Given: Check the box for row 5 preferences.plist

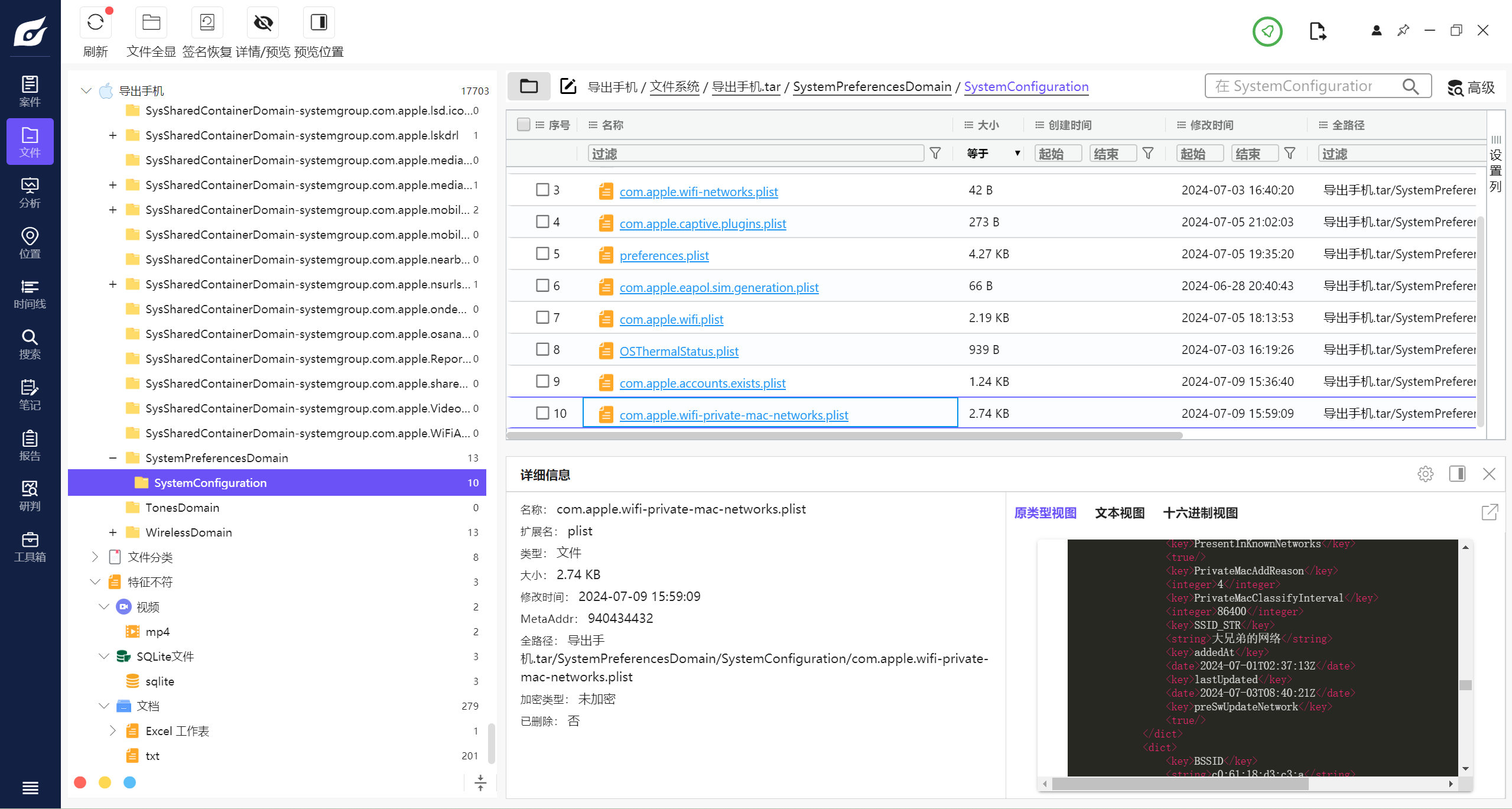Looking at the screenshot, I should 542,254.
